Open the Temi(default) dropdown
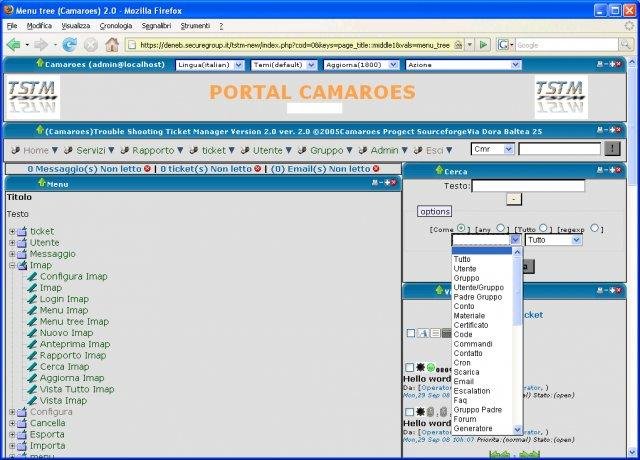This screenshot has width=640, height=460. coord(284,65)
